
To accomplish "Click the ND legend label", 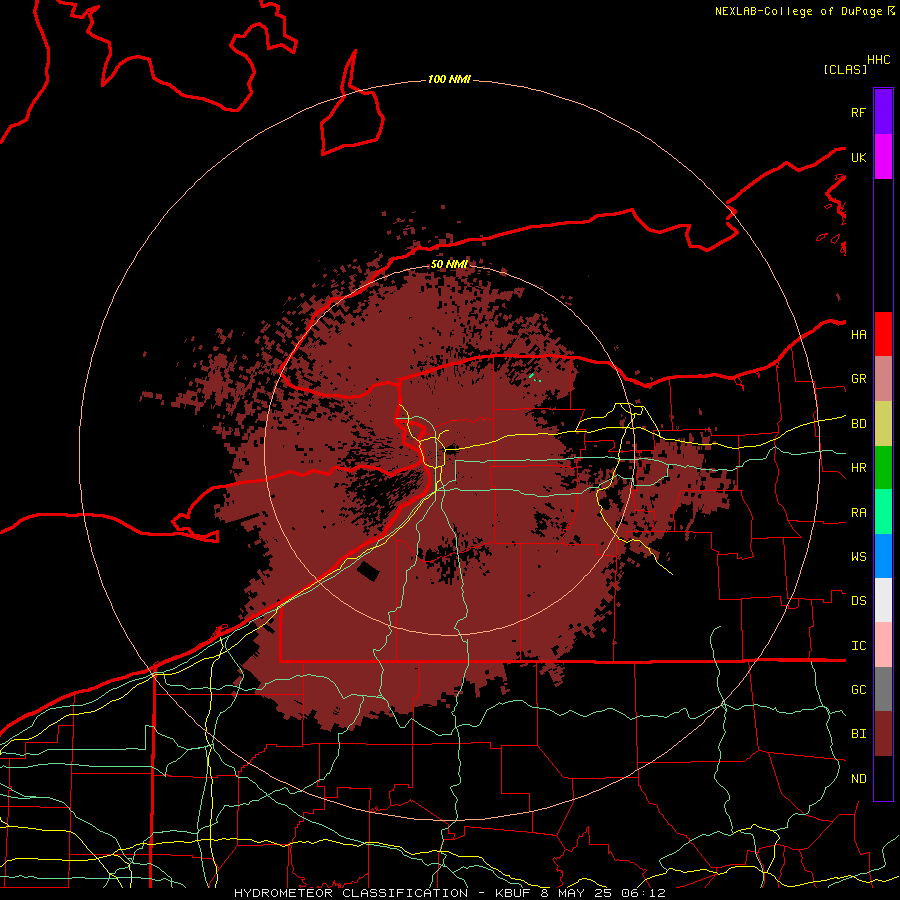I will point(858,778).
